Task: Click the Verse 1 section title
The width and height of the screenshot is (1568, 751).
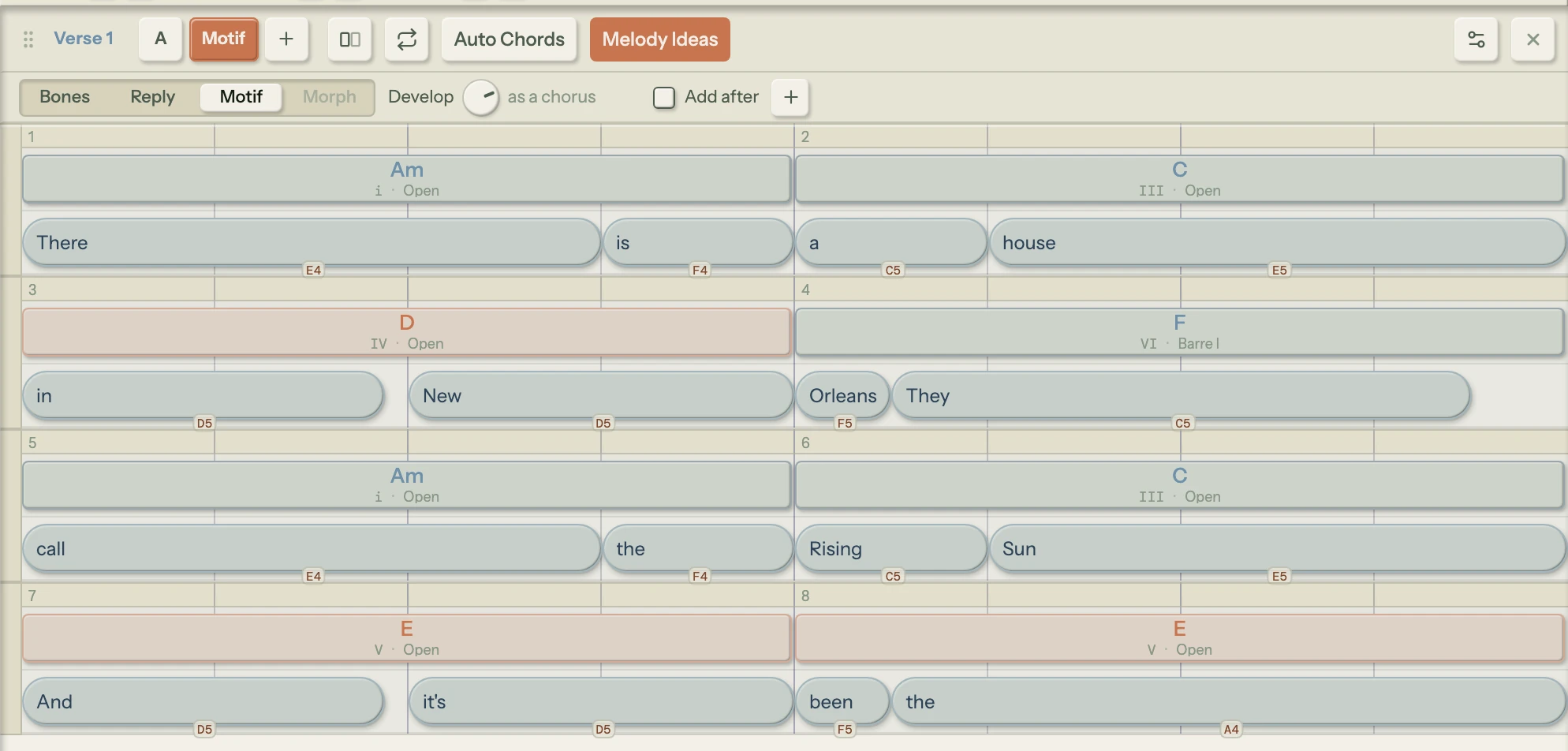Action: coord(84,39)
